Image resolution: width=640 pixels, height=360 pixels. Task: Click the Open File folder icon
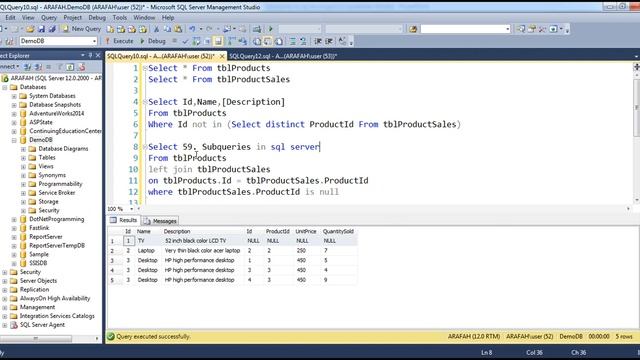(30, 29)
